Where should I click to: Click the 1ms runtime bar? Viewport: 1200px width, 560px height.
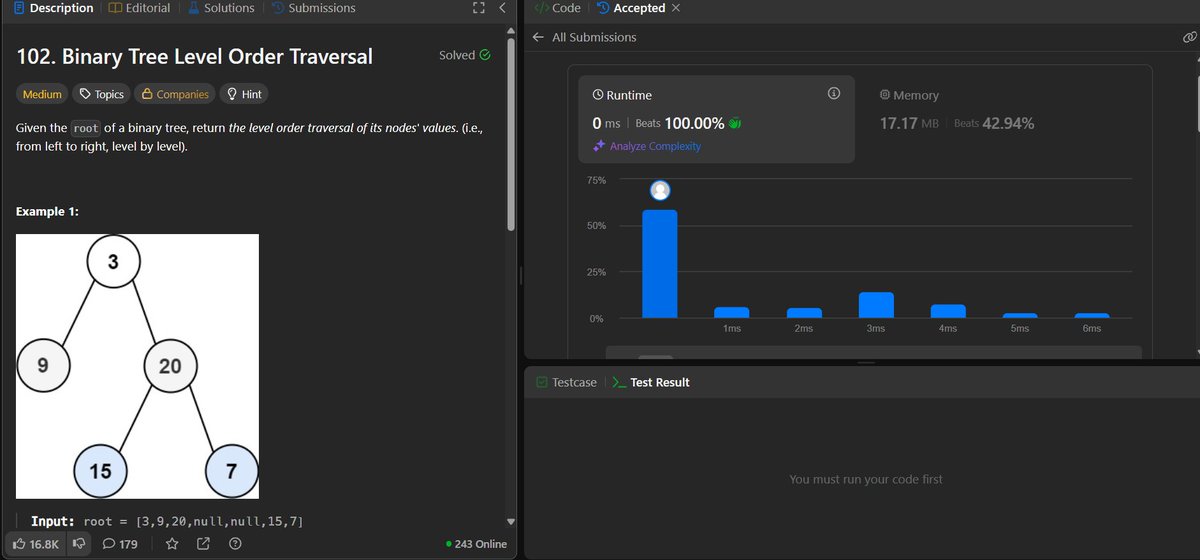coord(732,312)
